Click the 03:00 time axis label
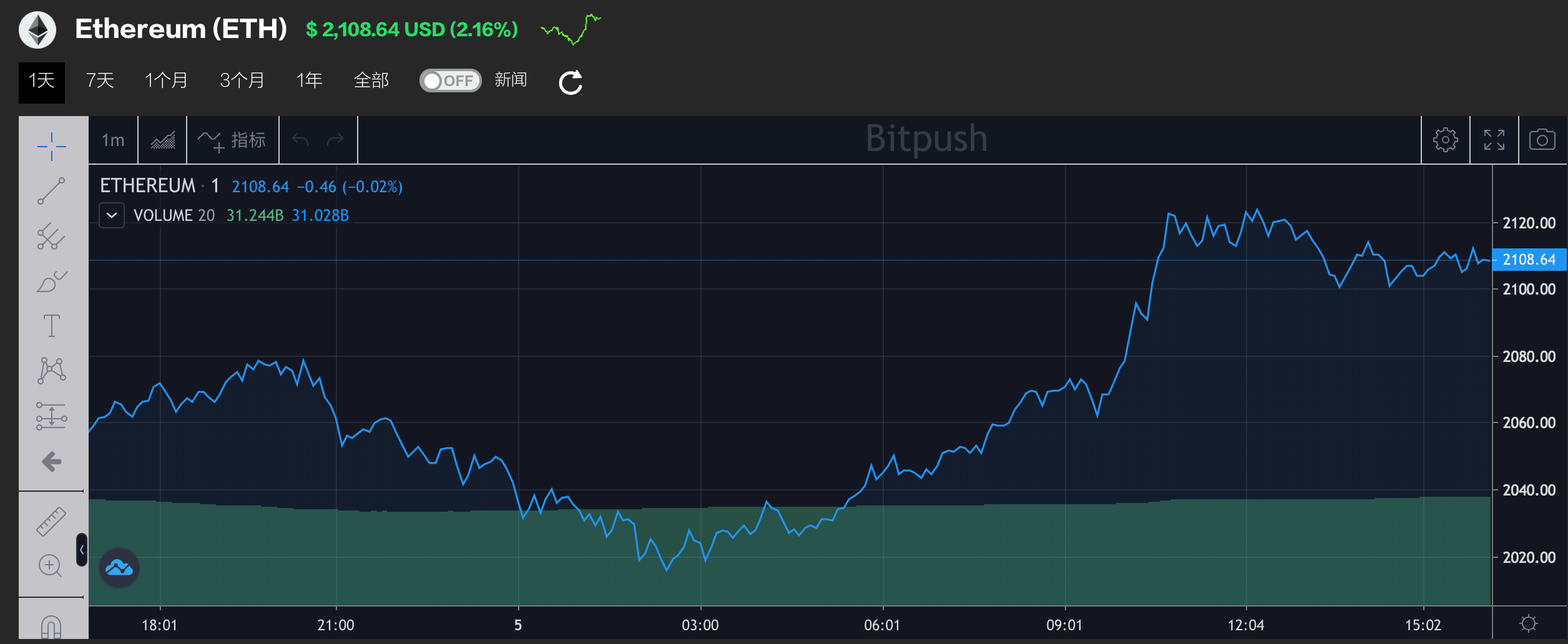This screenshot has width=1568, height=644. pyautogui.click(x=700, y=625)
